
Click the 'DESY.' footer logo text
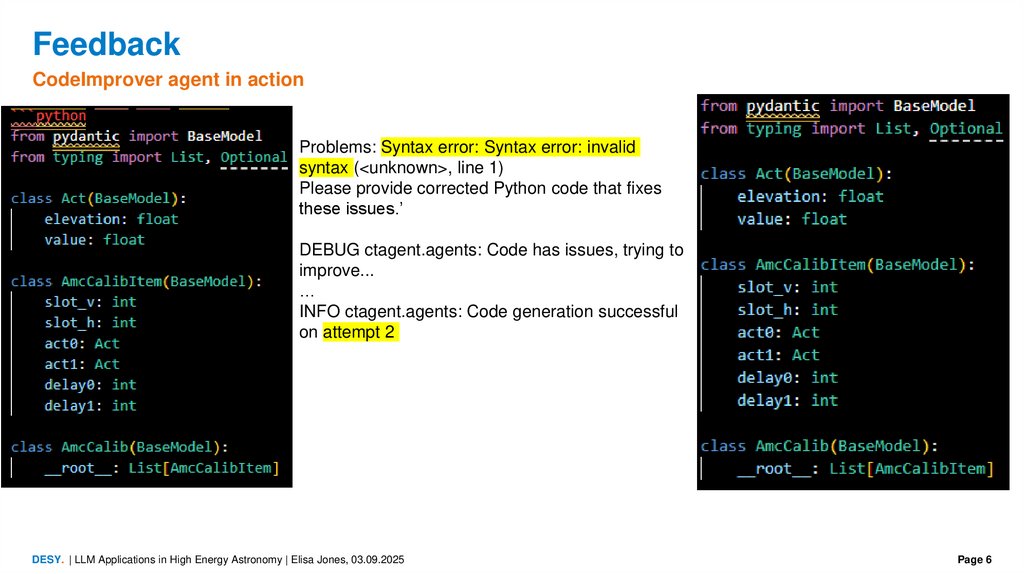click(48, 560)
